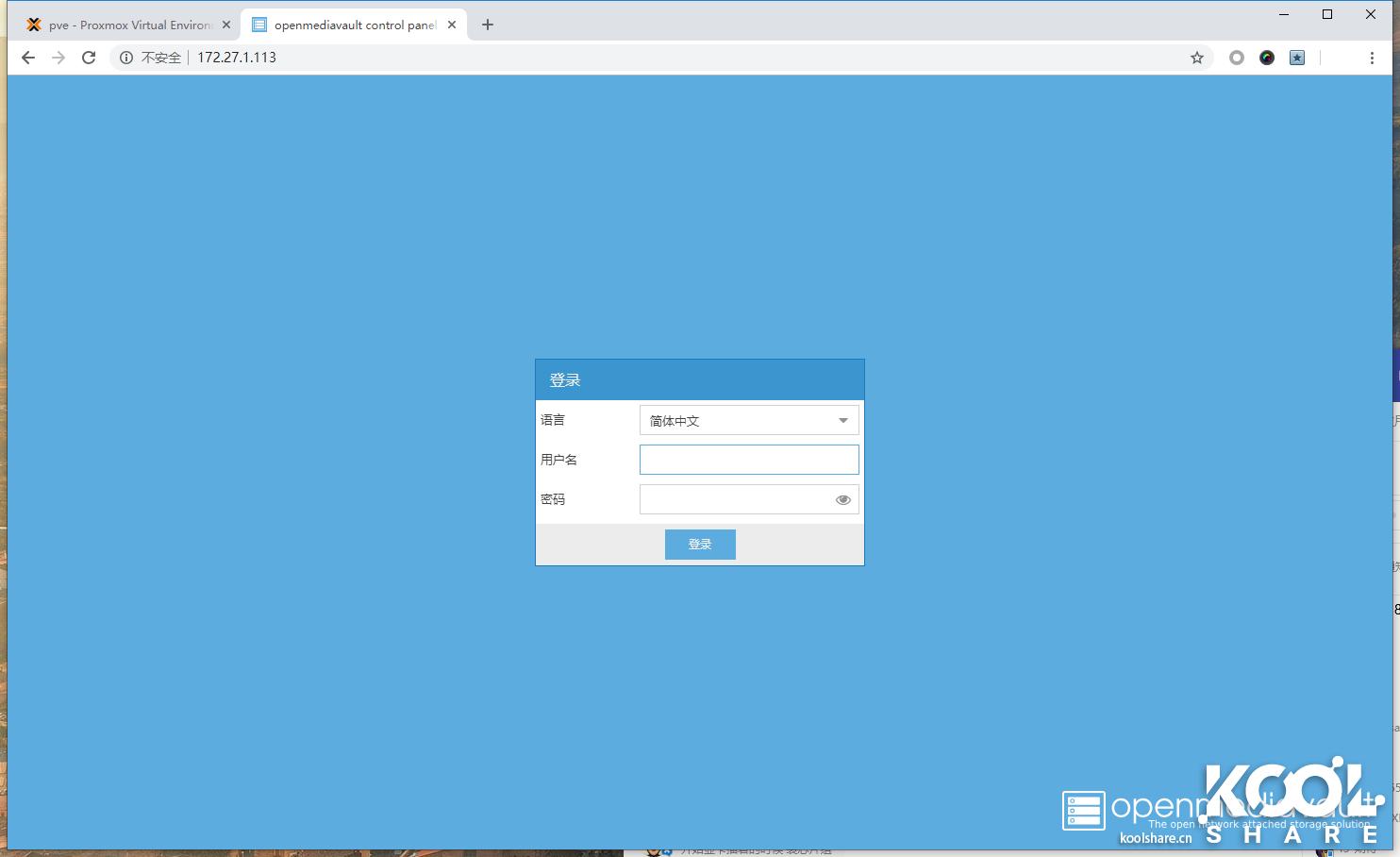Reload the openmediavault page
Screen dimensions: 1400x857
(89, 58)
